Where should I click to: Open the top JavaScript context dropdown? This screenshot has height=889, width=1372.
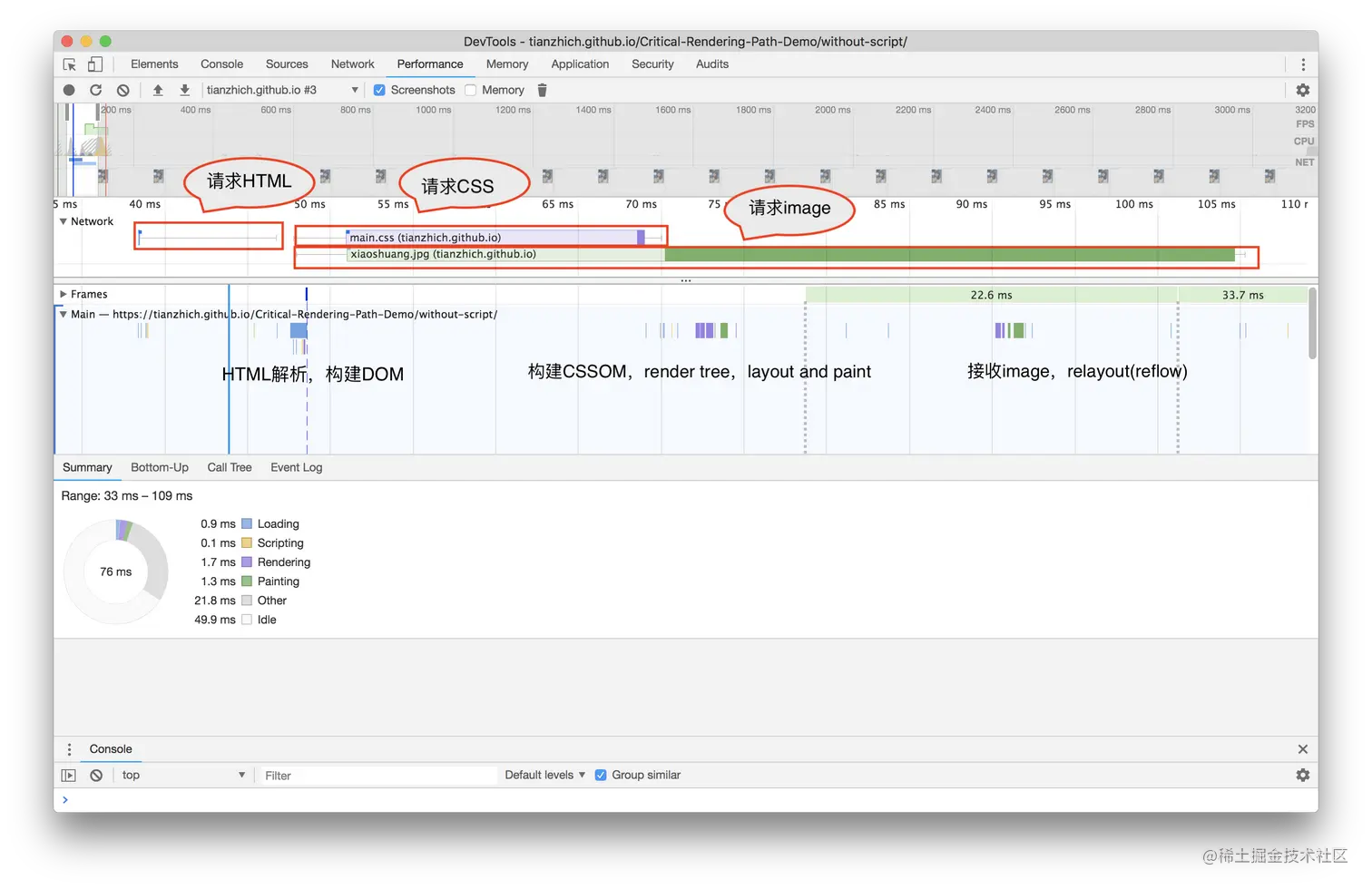183,776
